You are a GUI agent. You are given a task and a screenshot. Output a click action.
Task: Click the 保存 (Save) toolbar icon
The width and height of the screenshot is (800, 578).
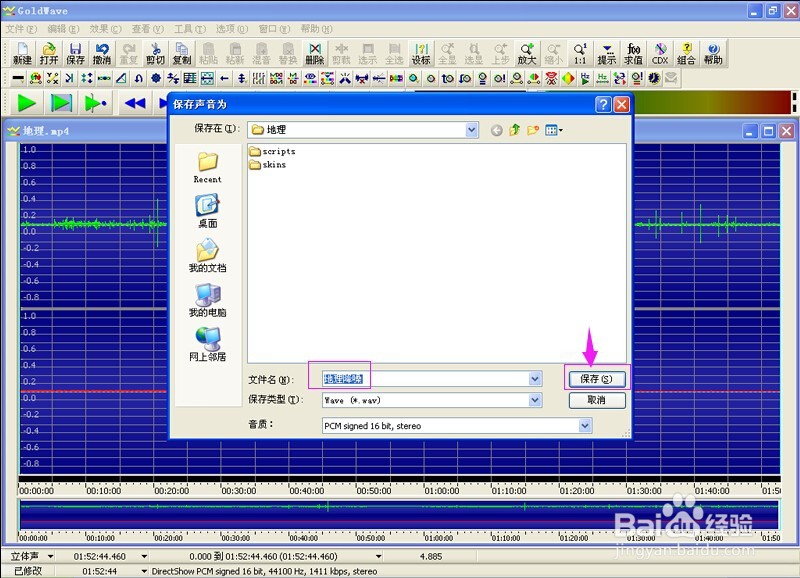(76, 54)
